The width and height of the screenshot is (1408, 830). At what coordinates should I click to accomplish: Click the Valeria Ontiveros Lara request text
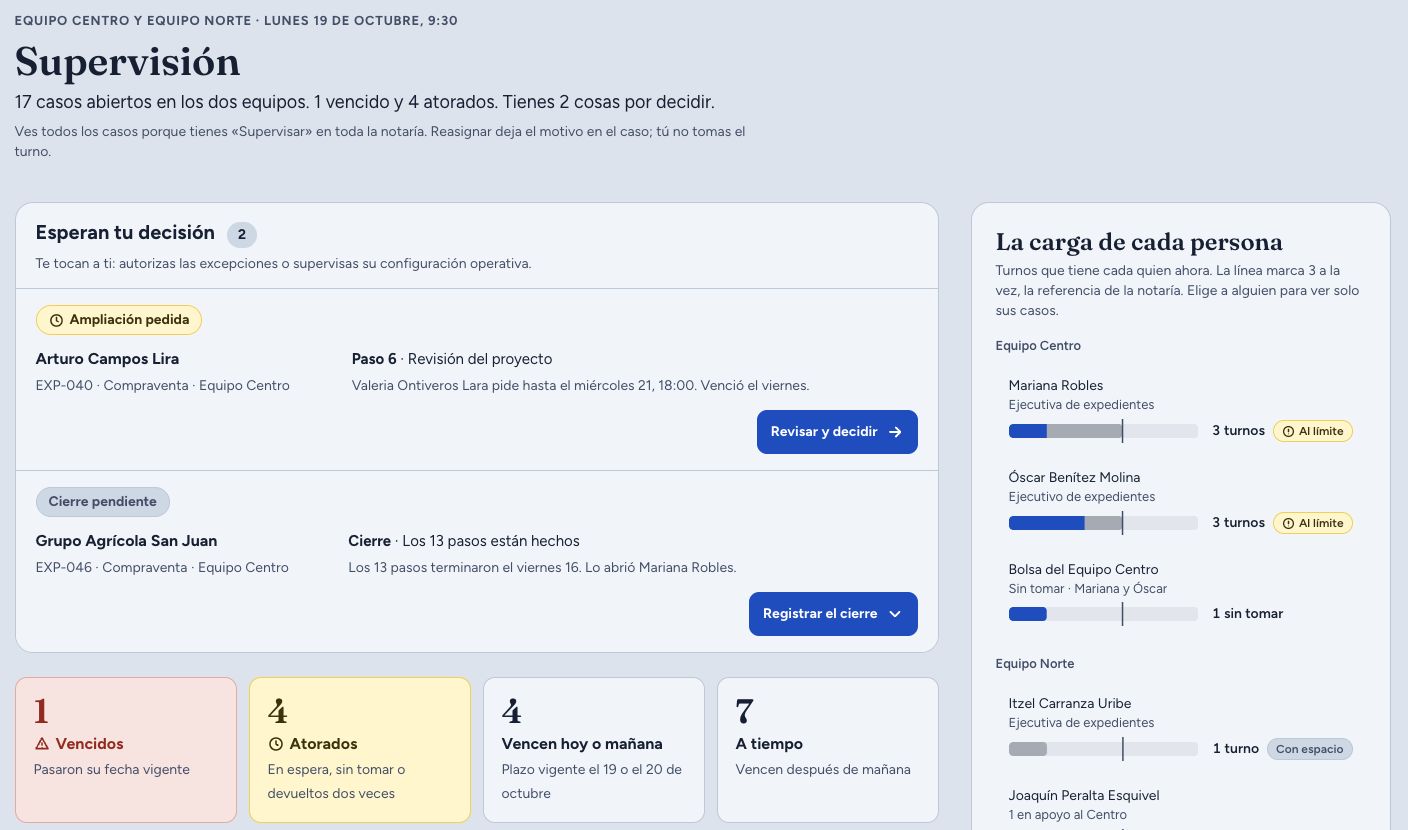[580, 386]
